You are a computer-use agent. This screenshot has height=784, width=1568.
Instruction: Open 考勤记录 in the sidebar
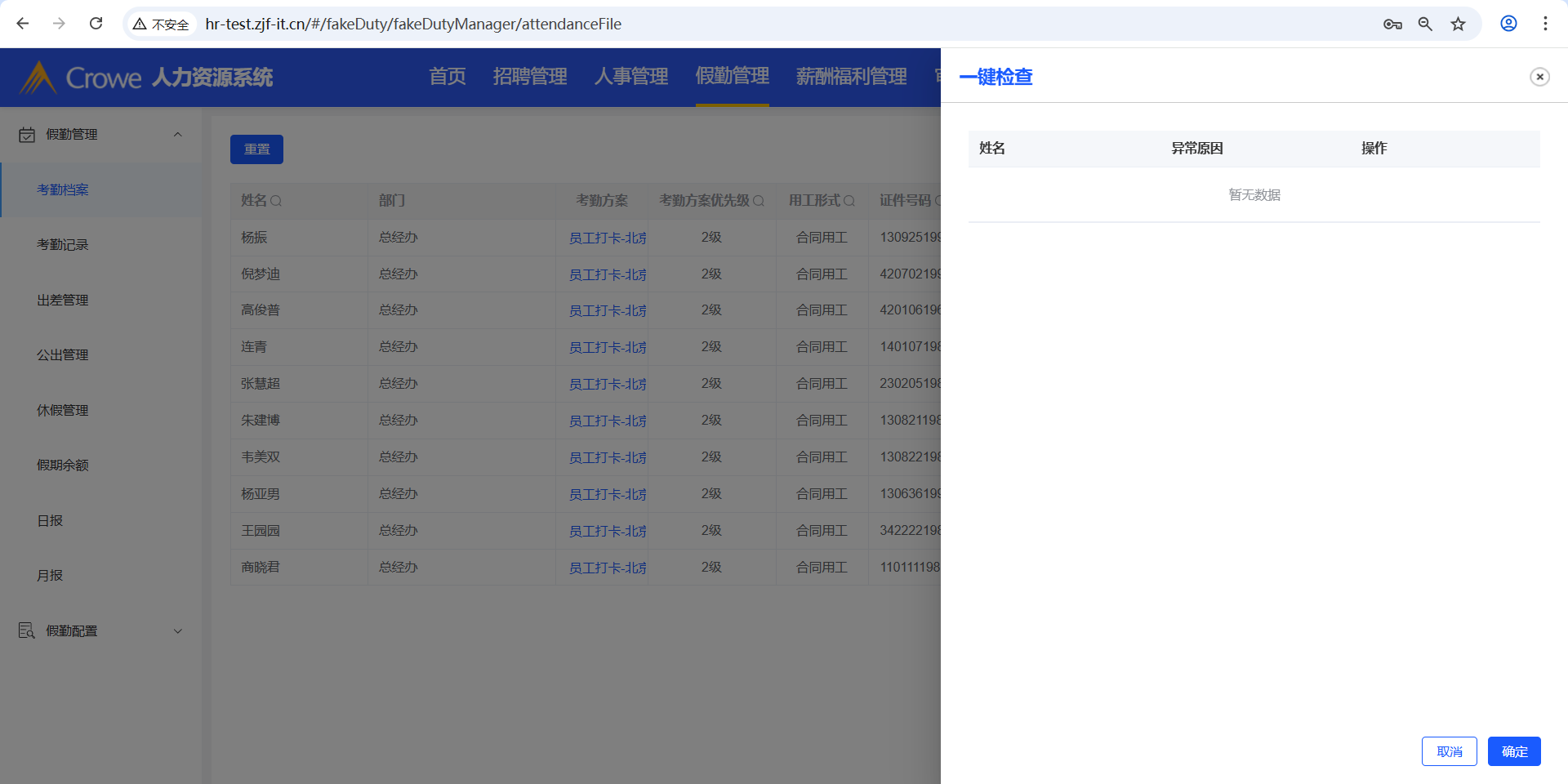click(63, 245)
